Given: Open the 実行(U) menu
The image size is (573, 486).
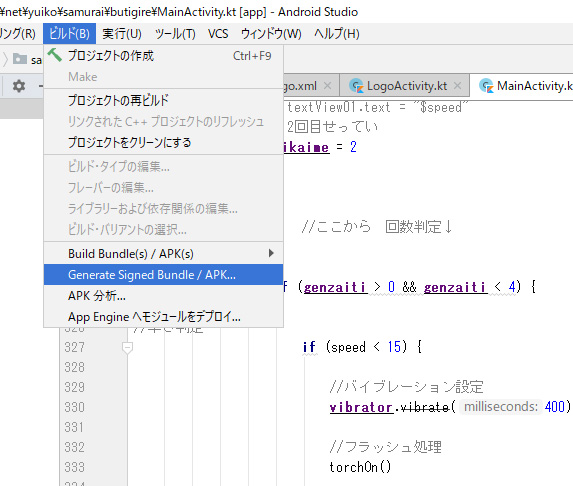Looking at the screenshot, I should pos(122,34).
